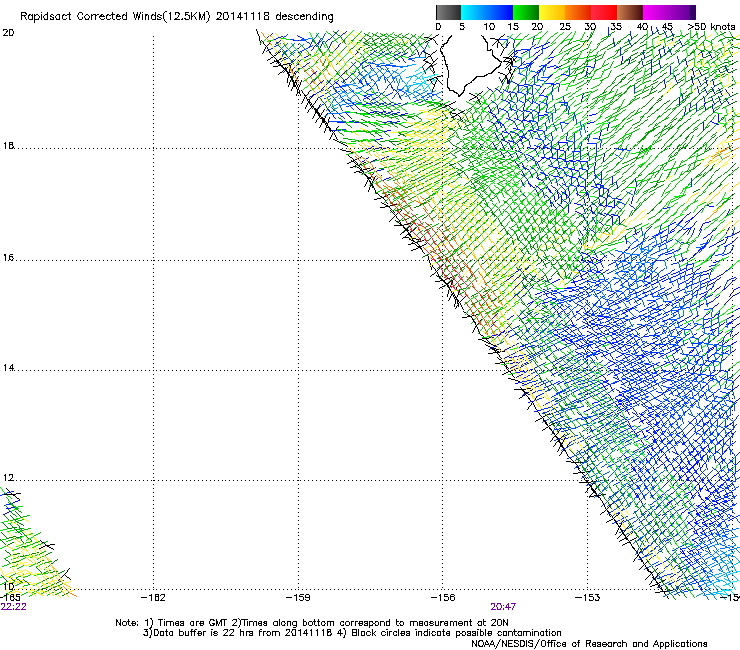Image resolution: width=740 pixels, height=650 pixels.
Task: Click the latitude label '12'
Action: (x=8, y=478)
